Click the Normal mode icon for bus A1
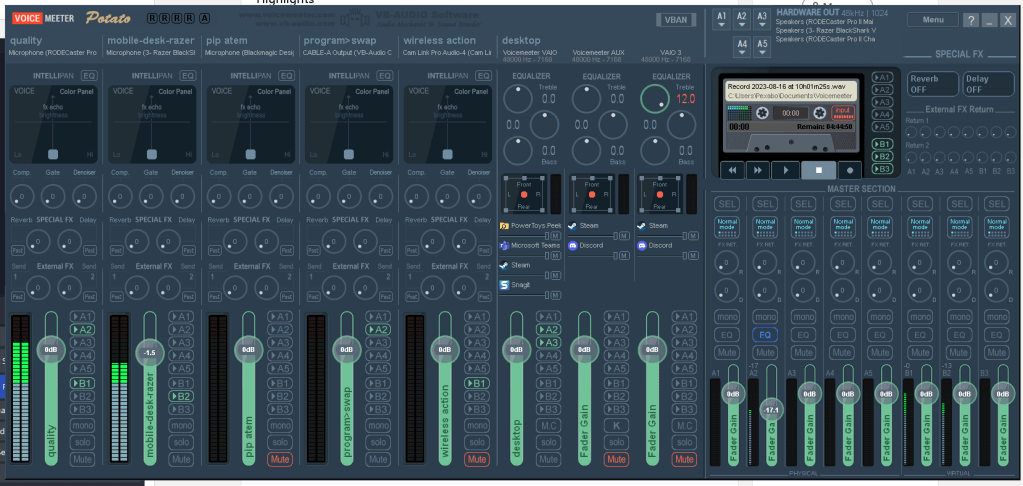The height and width of the screenshot is (486, 1023). coord(727,228)
